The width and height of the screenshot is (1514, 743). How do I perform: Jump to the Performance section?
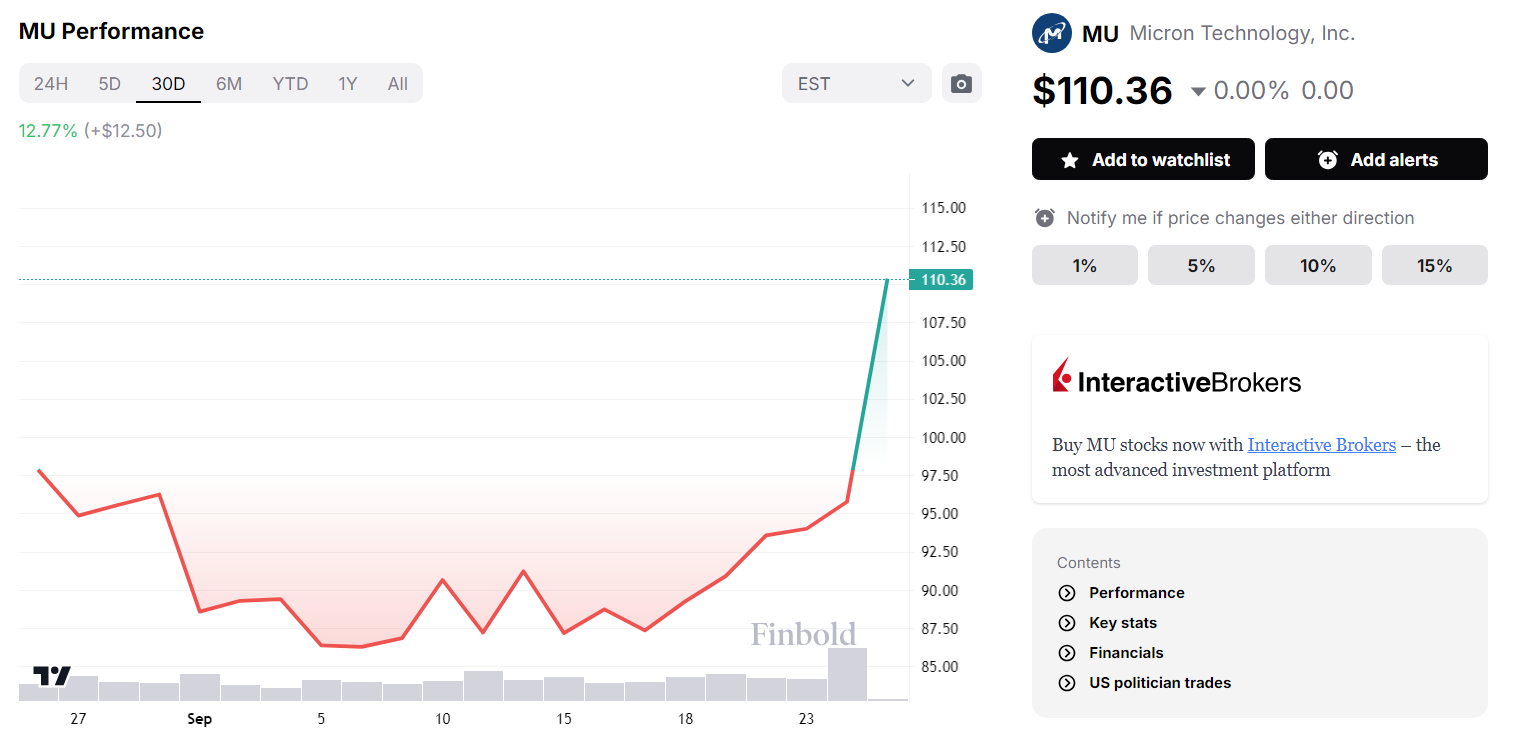pyautogui.click(x=1136, y=593)
